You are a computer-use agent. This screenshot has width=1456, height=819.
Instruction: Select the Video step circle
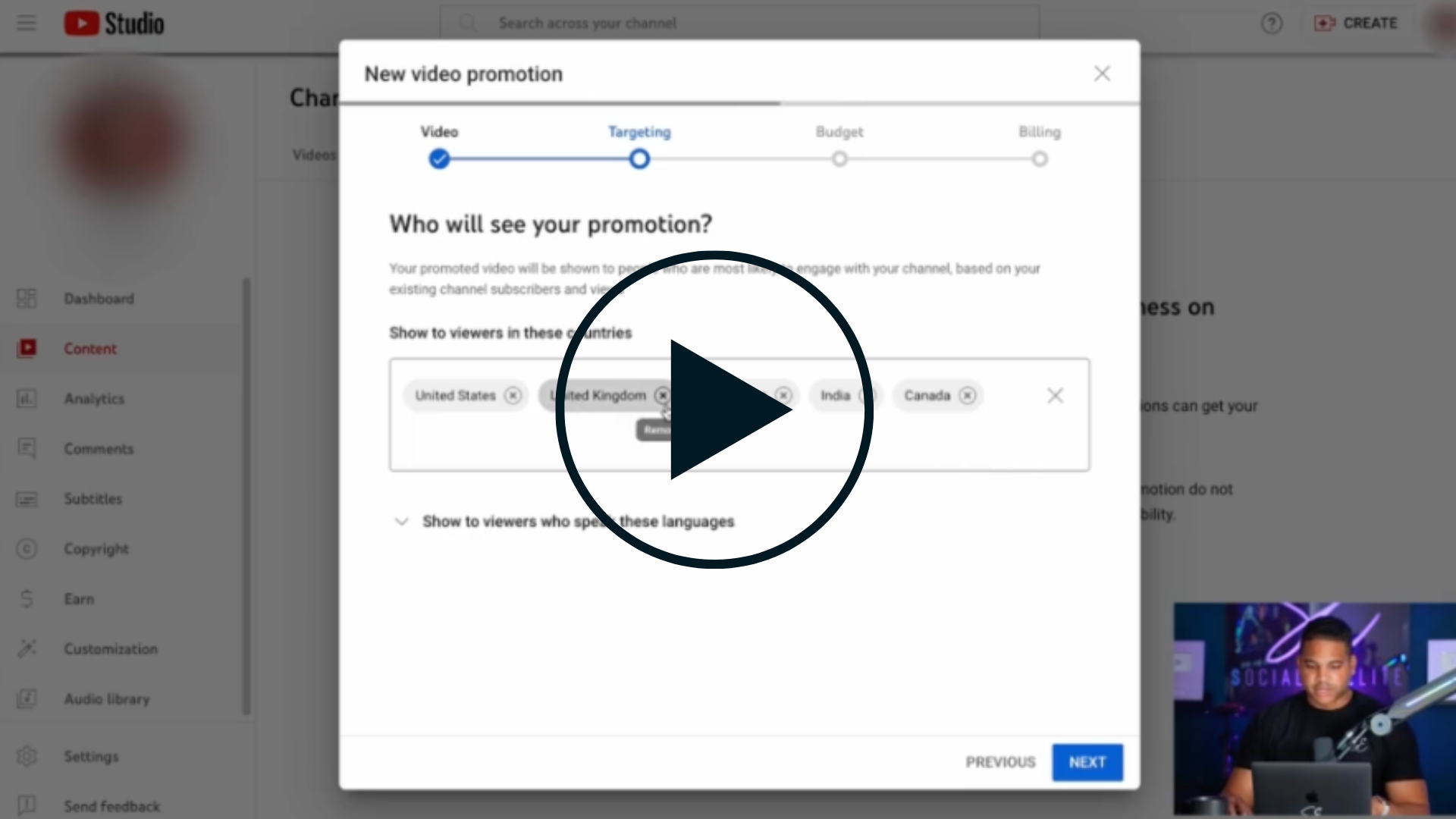click(439, 159)
